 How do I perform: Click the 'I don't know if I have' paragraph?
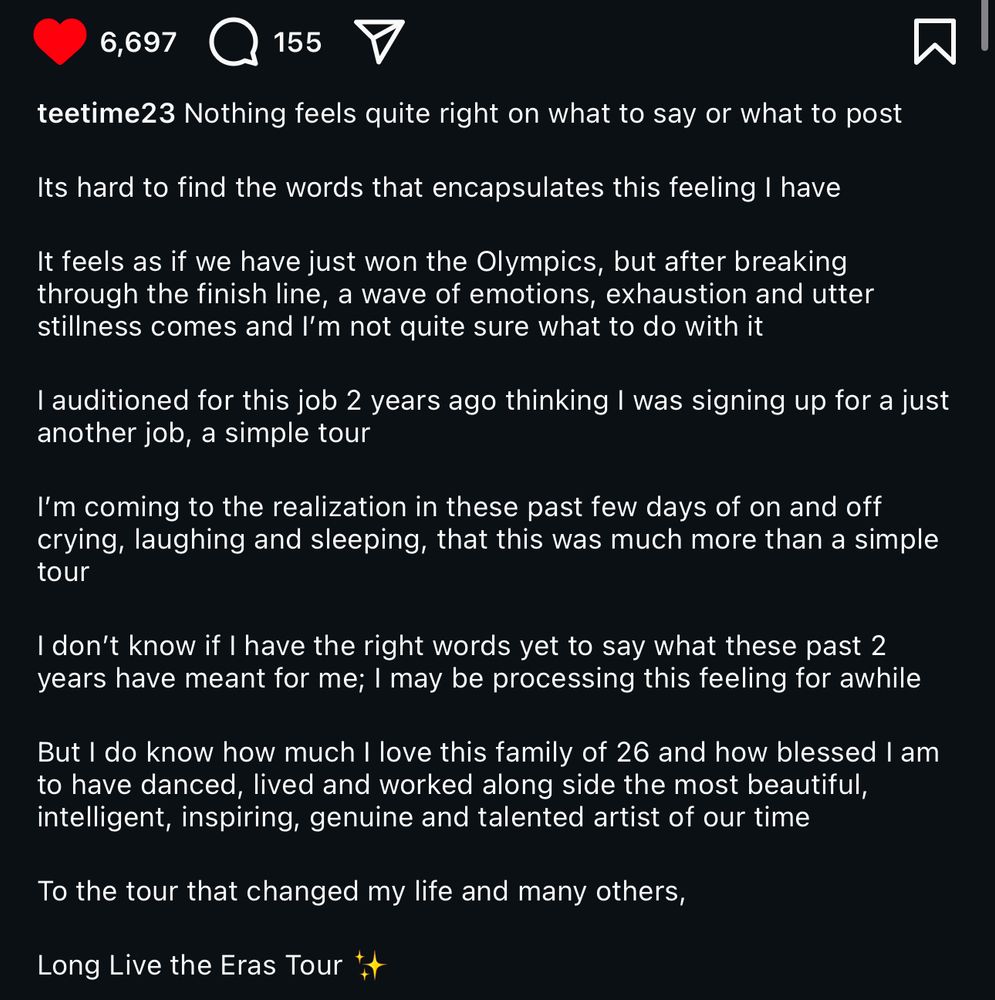479,662
